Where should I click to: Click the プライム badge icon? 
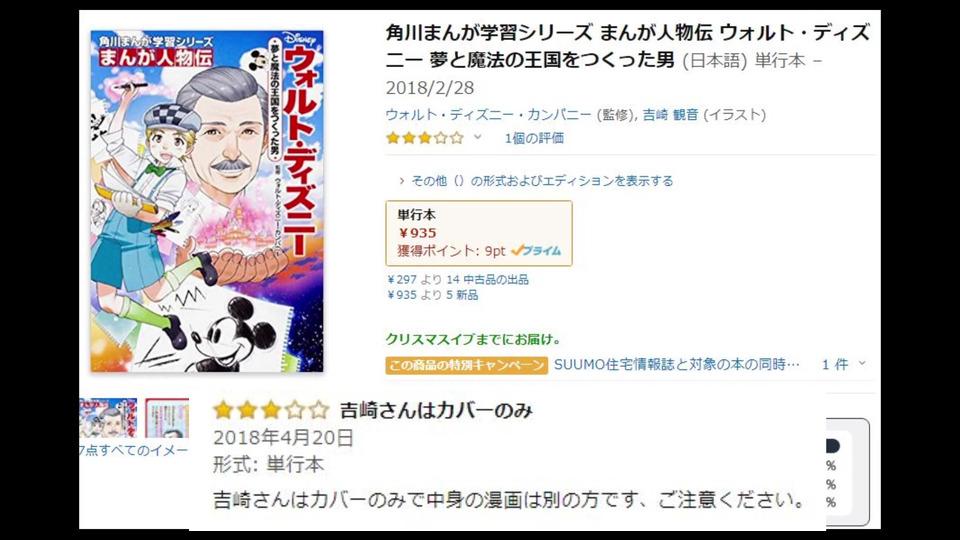click(x=536, y=250)
